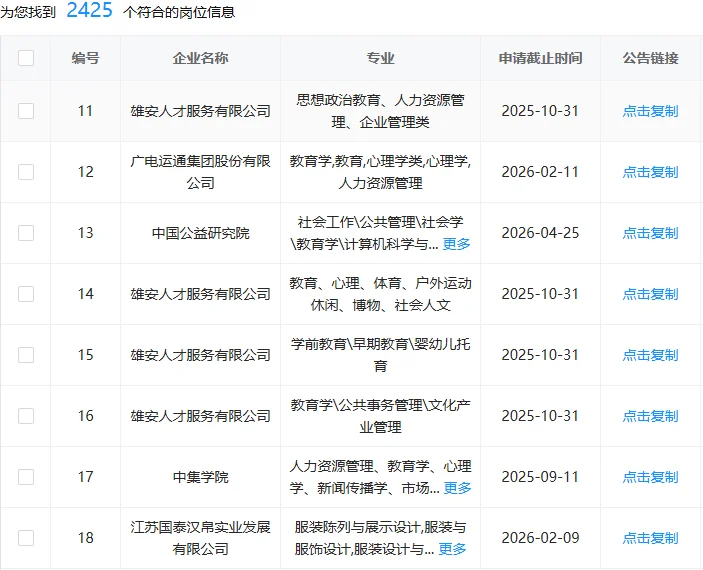Click row number 13
Viewport: 703px width, 570px height.
pyautogui.click(x=85, y=233)
